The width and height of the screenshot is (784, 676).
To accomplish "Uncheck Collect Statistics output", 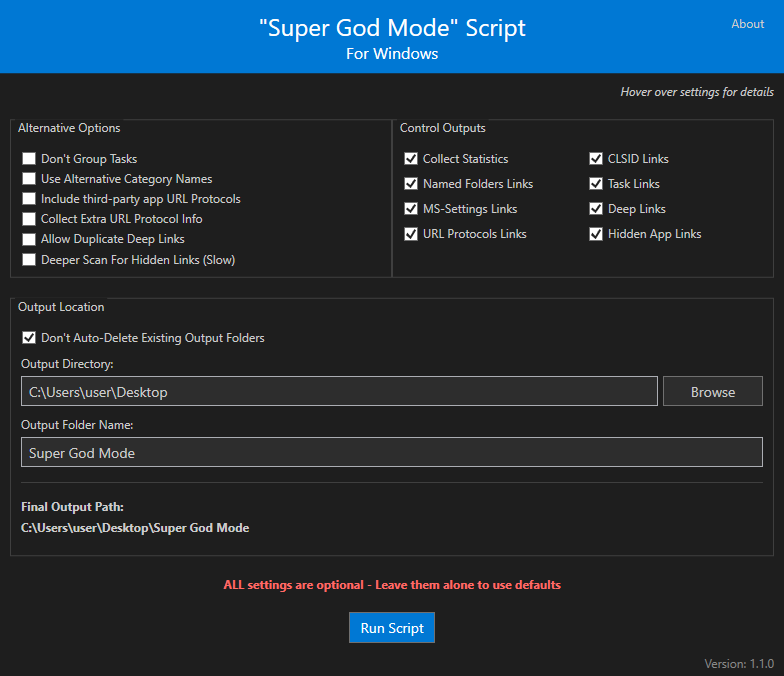I will (x=411, y=159).
